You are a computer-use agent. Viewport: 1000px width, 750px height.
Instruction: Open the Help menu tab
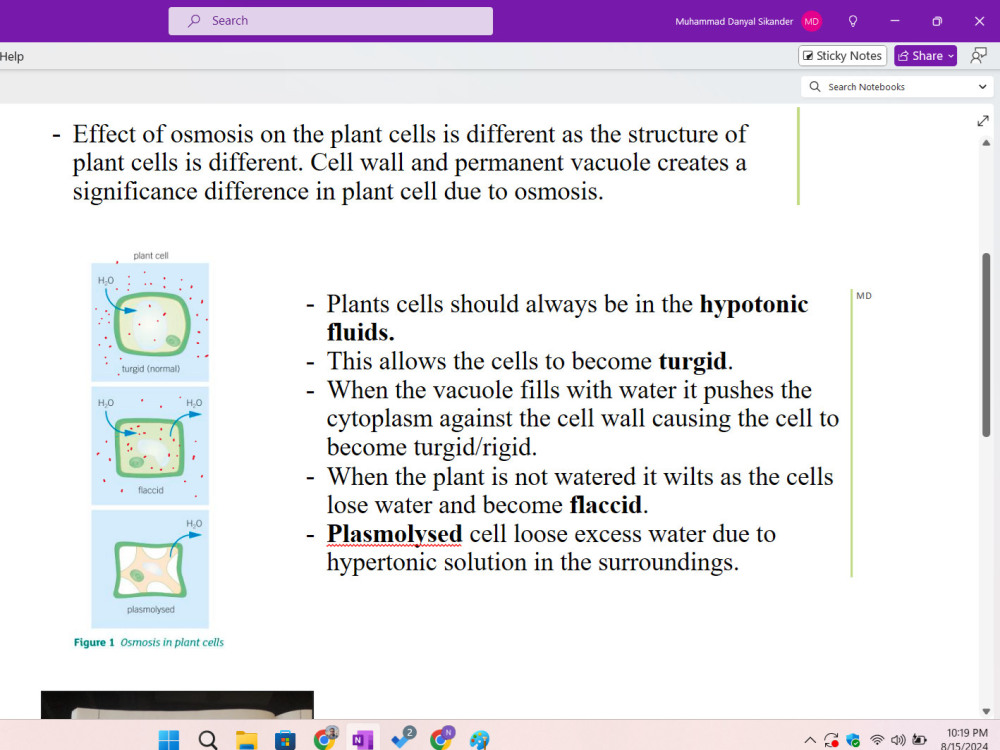tap(12, 56)
